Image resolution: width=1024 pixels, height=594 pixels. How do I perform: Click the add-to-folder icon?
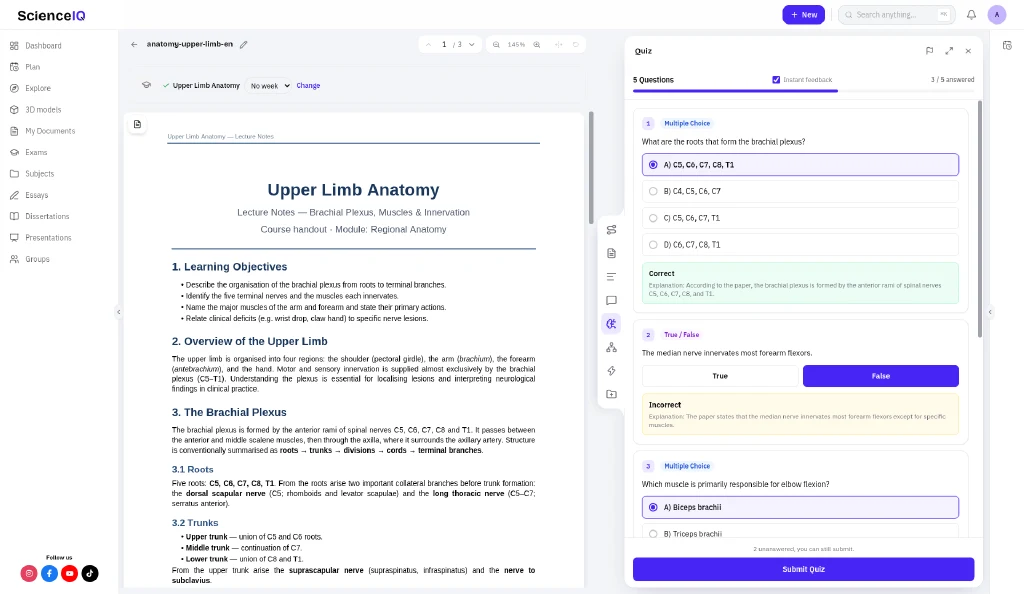611,394
